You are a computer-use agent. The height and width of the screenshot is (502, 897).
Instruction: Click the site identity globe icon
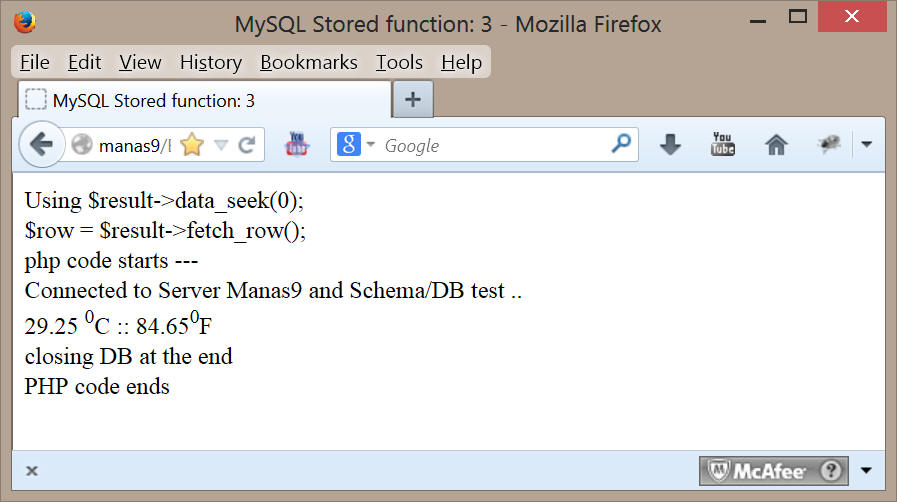click(x=82, y=145)
